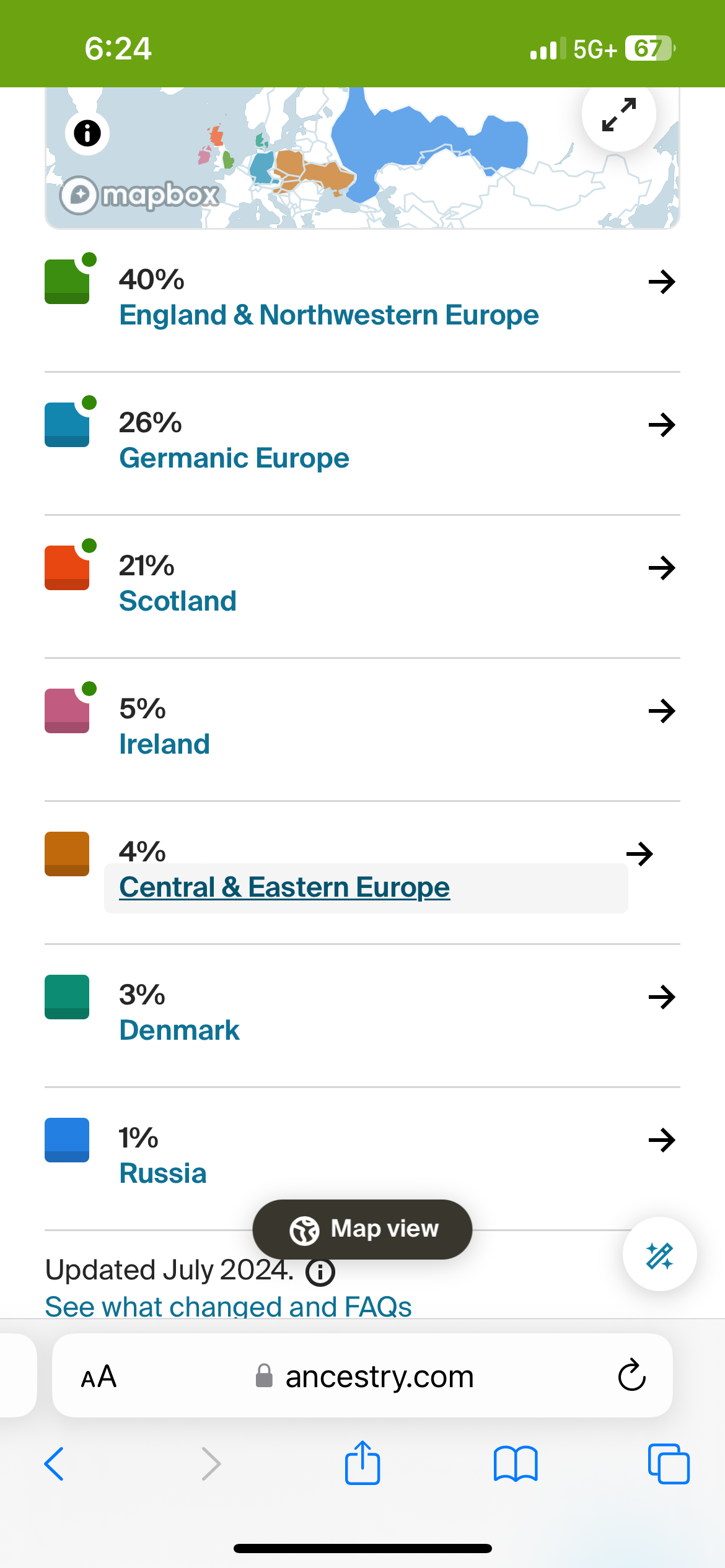The height and width of the screenshot is (1568, 725).
Task: Open the Ireland region link
Action: [164, 744]
